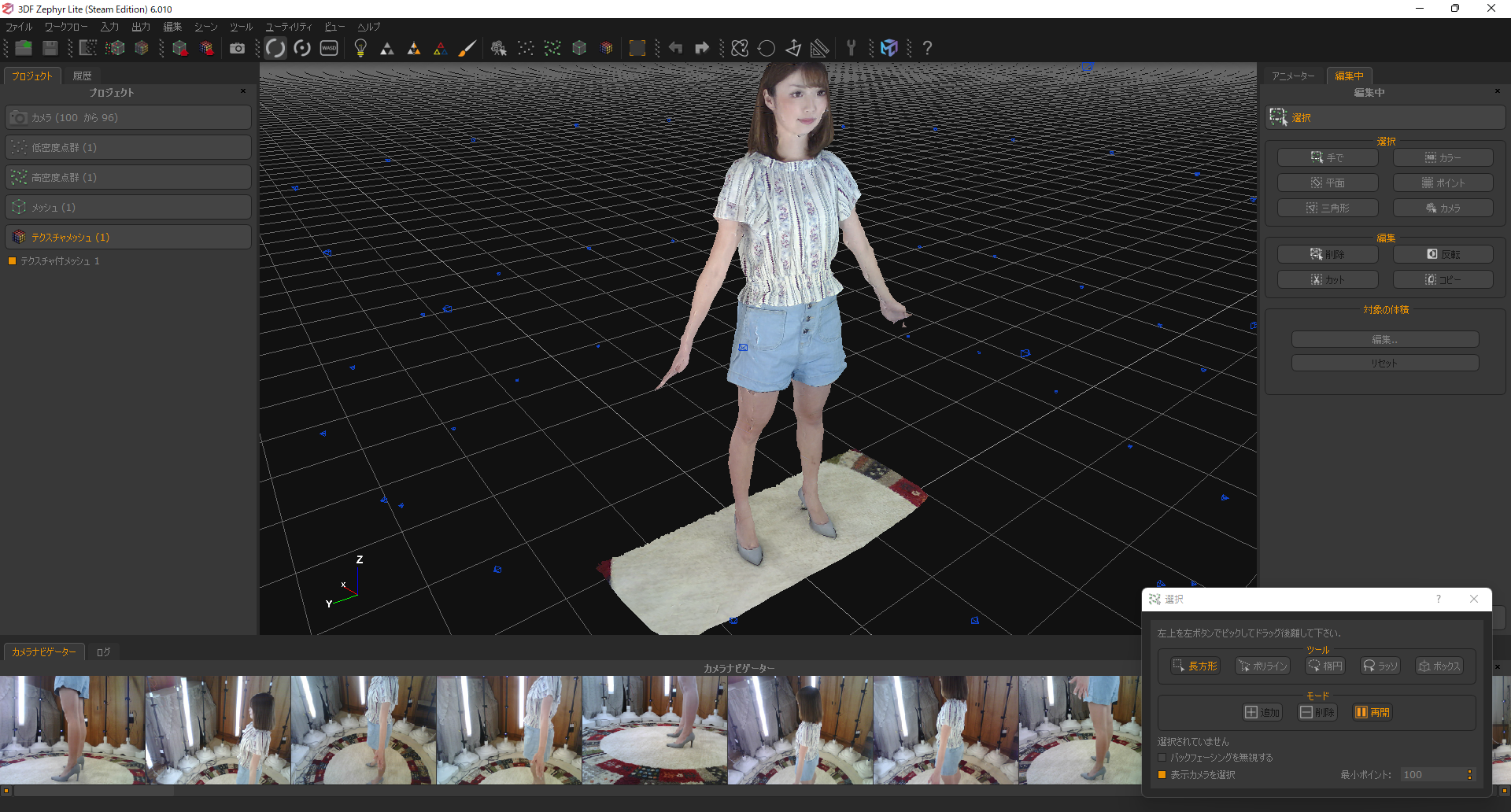The image size is (1511, 812).
Task: Open the ワークフロー menu
Action: [66, 27]
